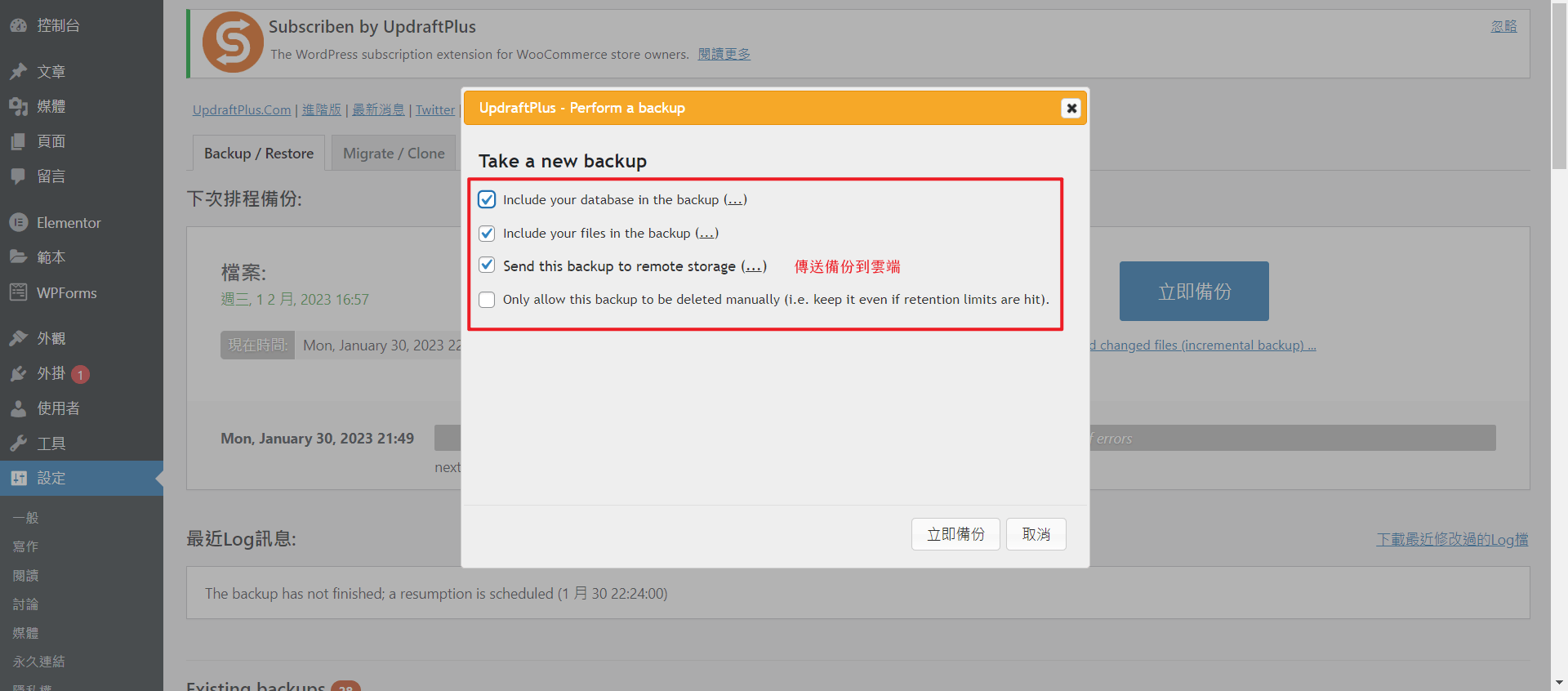Click the incremental backup link
1568x691 pixels.
pos(1203,345)
